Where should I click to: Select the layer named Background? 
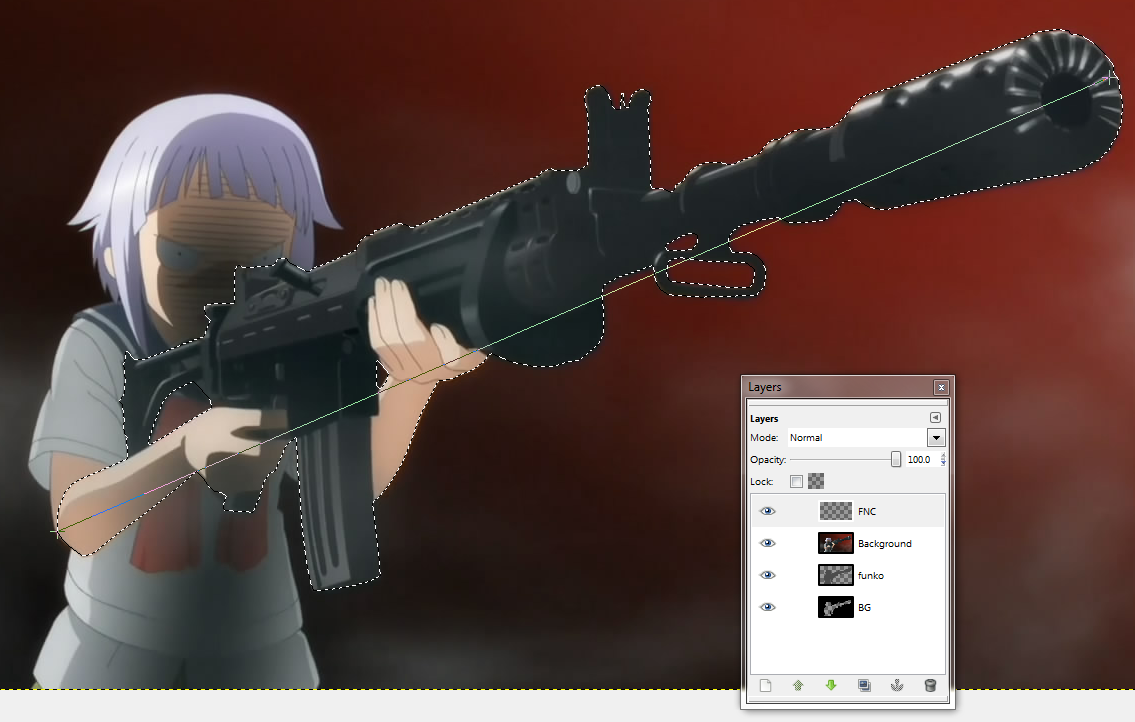coord(885,543)
